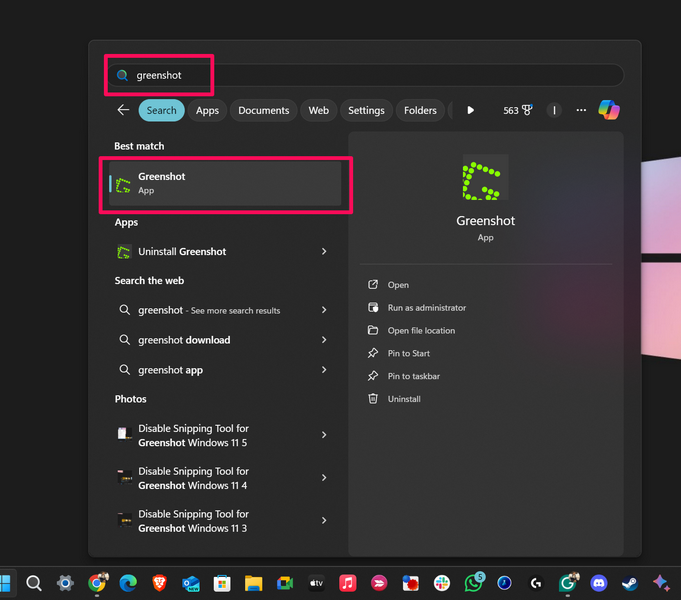Launch Discord from the taskbar

pos(599,583)
